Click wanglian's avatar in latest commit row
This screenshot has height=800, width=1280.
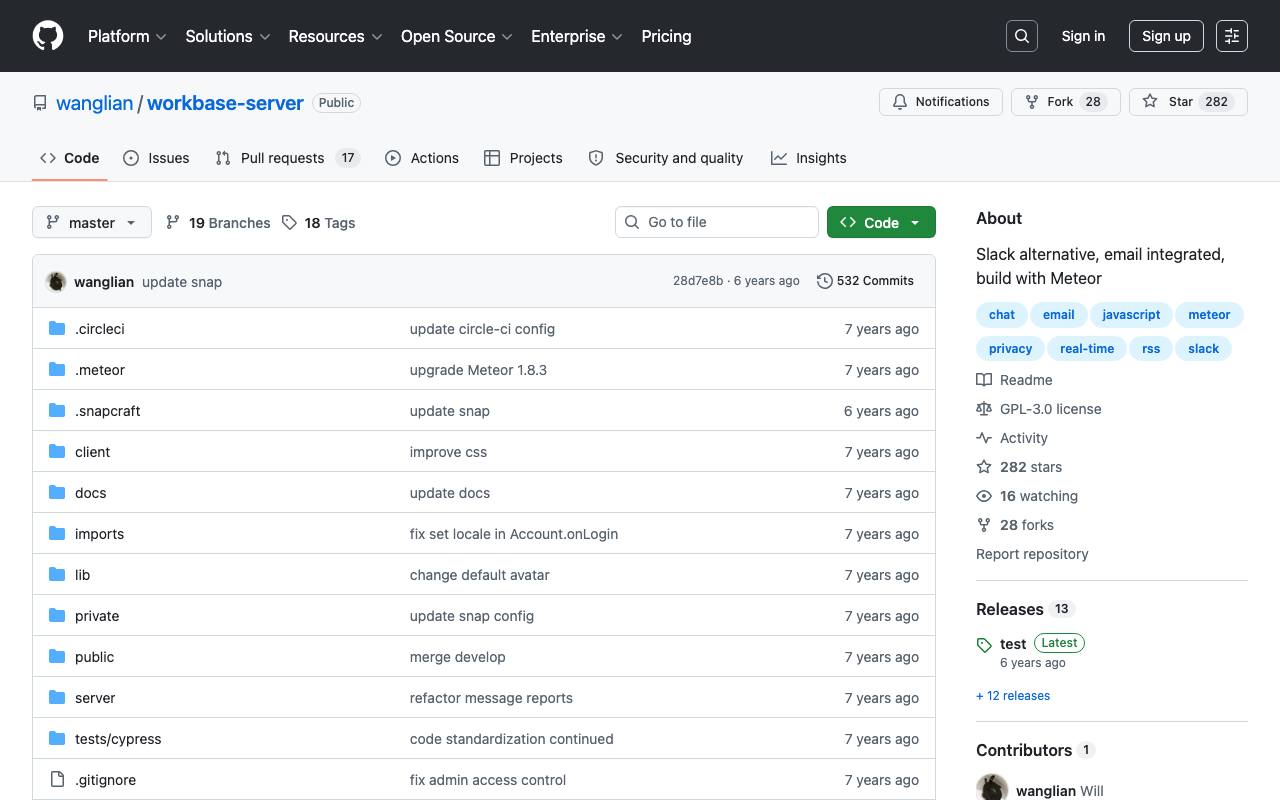pyautogui.click(x=56, y=282)
